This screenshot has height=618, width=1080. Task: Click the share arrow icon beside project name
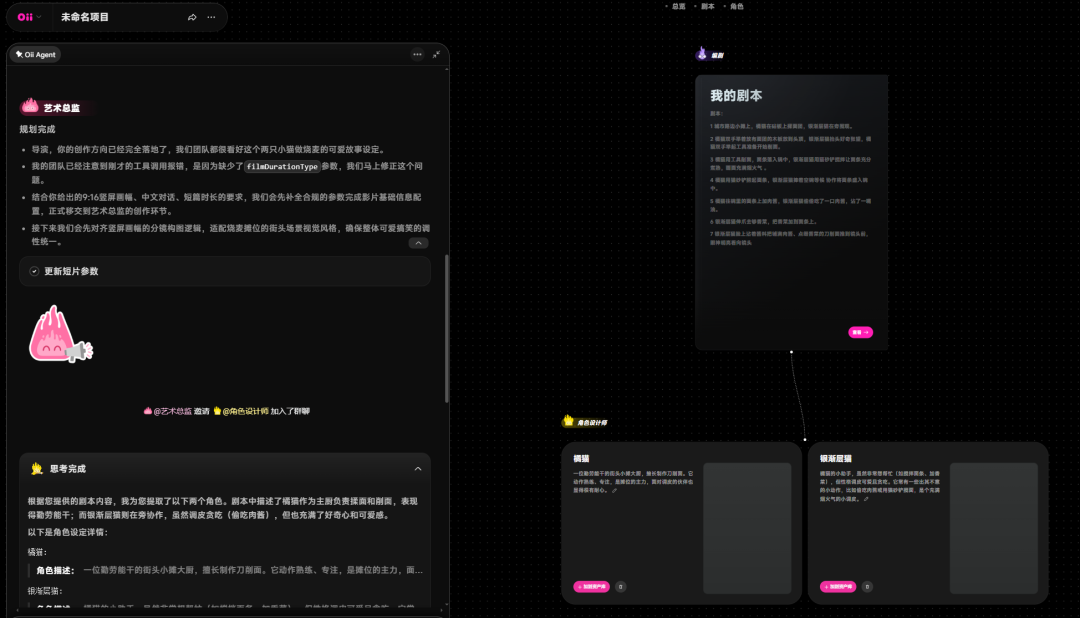pyautogui.click(x=192, y=17)
